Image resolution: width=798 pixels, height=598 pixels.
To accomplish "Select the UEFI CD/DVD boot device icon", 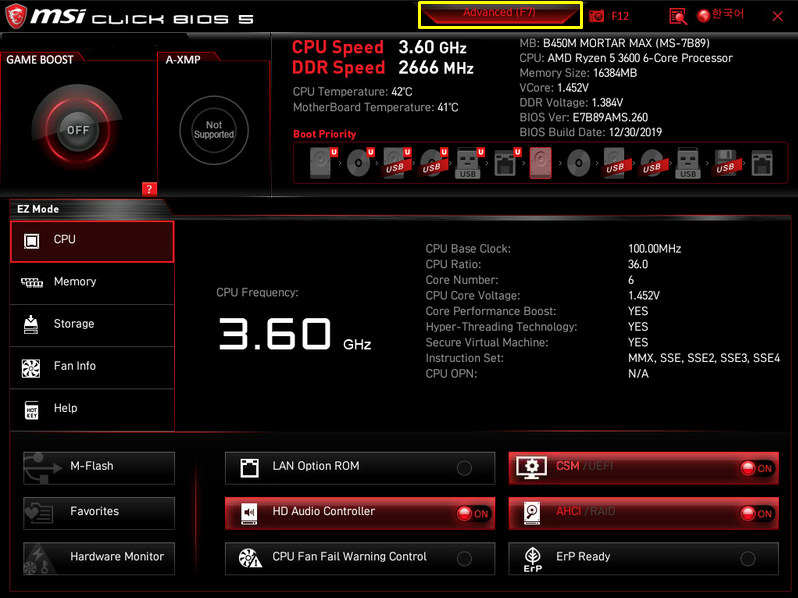I will tap(360, 163).
